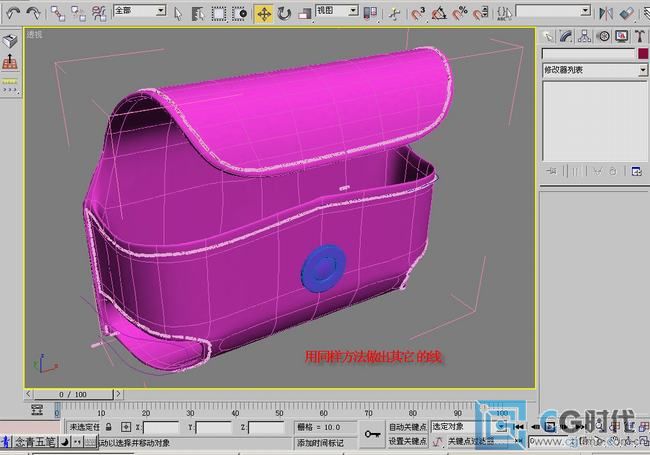
Task: Click the Set Keys key icon button
Action: click(x=372, y=434)
